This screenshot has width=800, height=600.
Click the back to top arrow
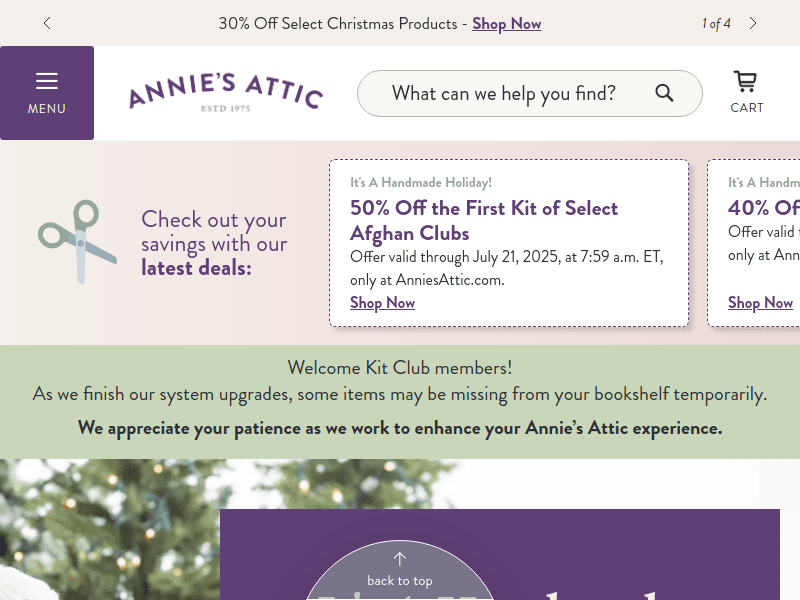[399, 558]
